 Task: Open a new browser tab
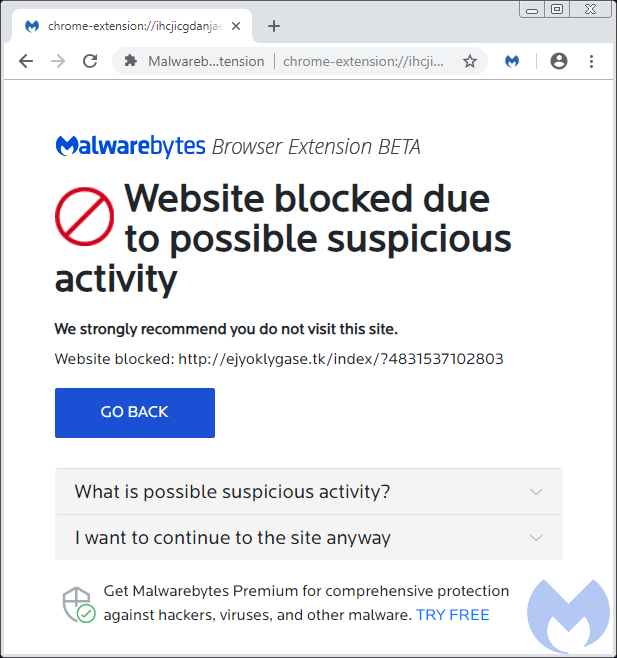click(274, 26)
